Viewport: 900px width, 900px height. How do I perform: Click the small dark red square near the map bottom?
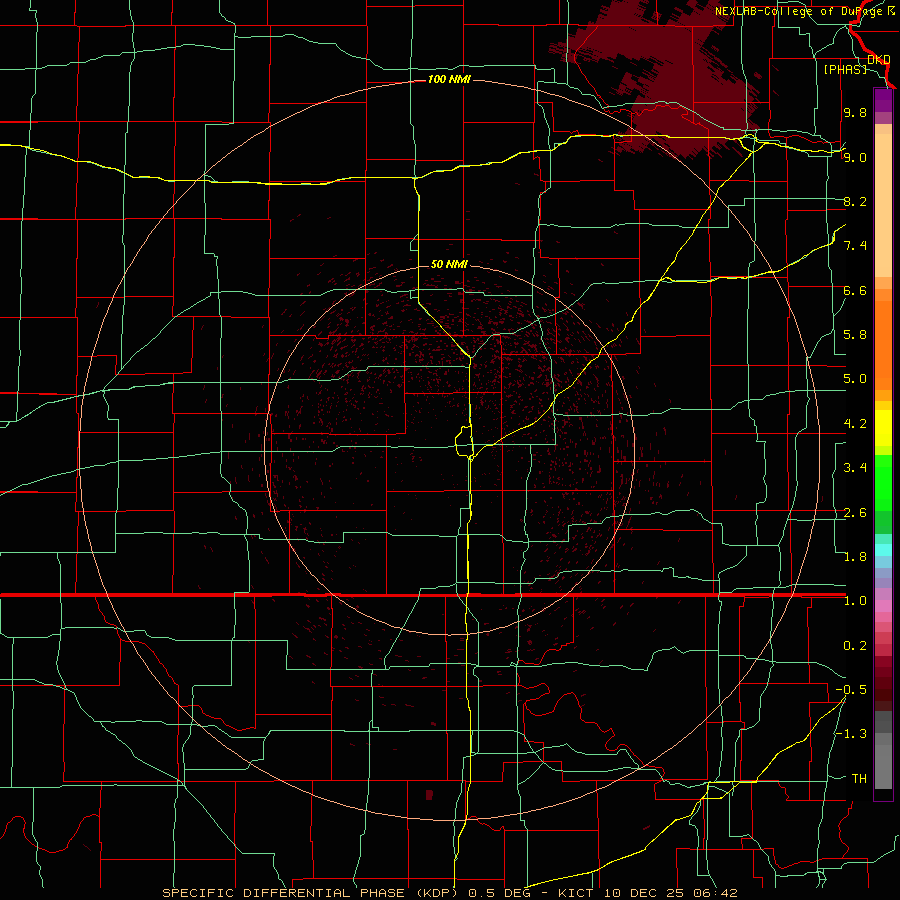click(x=429, y=794)
